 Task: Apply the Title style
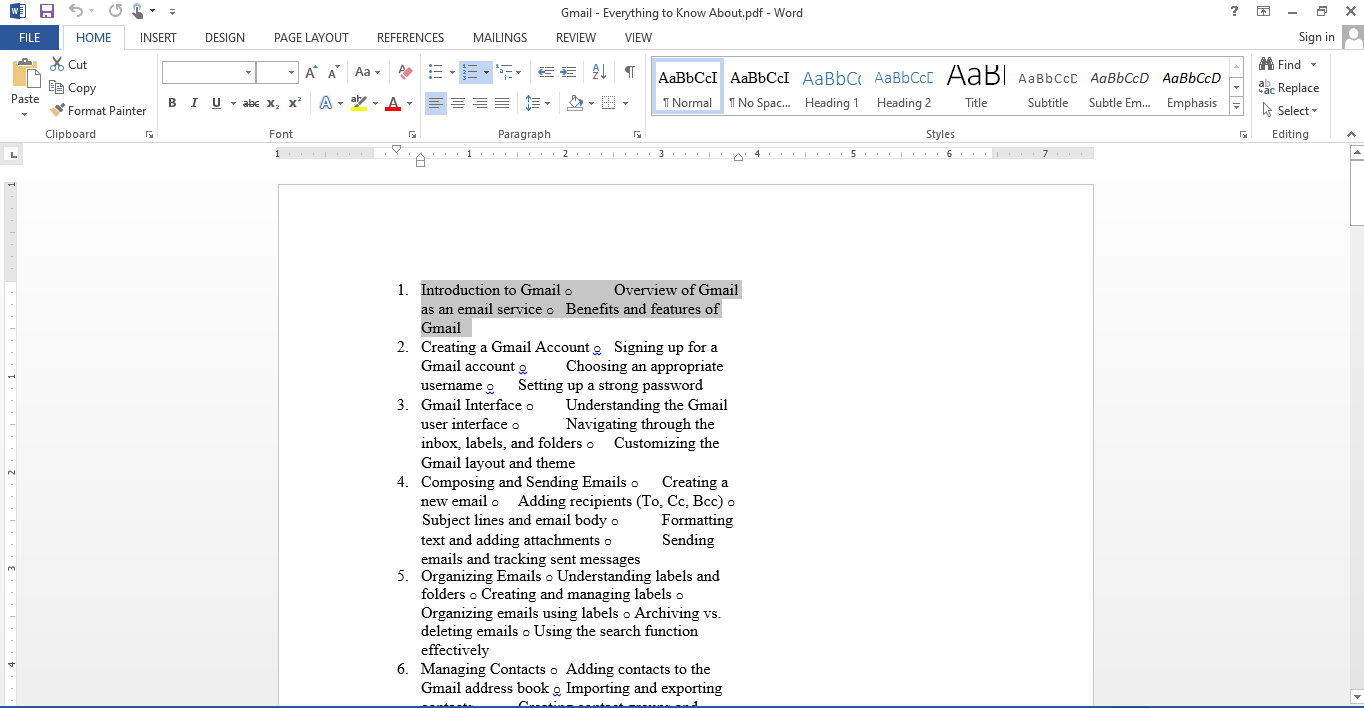976,87
